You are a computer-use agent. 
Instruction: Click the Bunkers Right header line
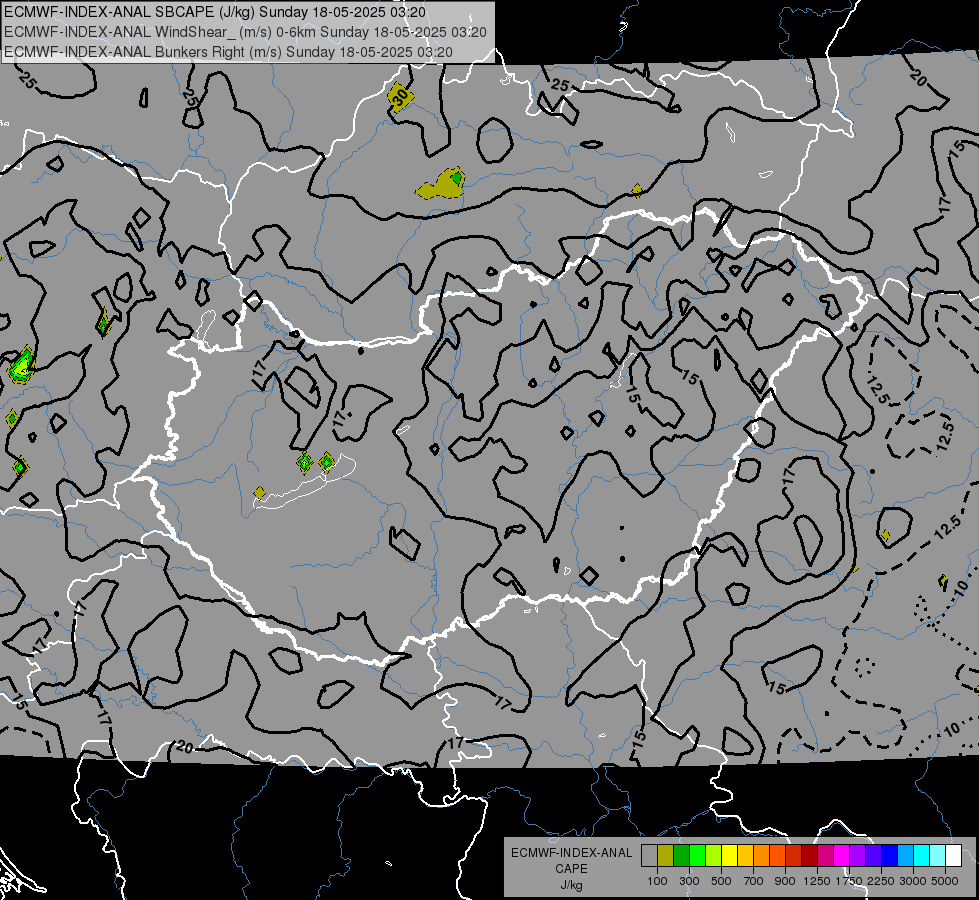coord(228,52)
